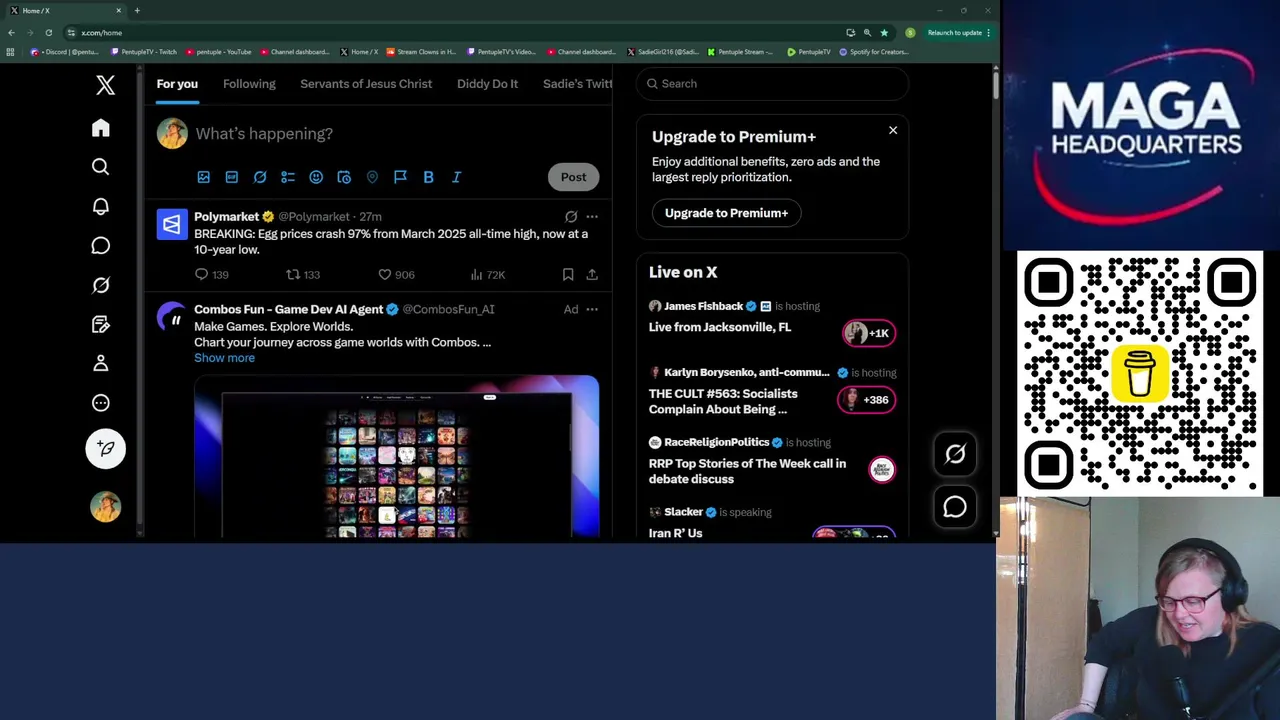Toggle bold formatting in composer
Screen dimensions: 1280x720
pyautogui.click(x=428, y=177)
